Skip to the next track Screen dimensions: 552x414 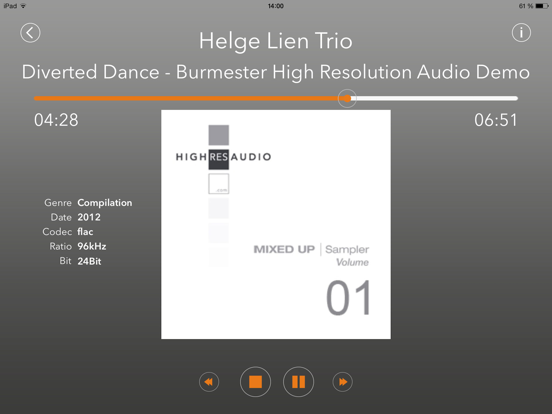coord(342,382)
